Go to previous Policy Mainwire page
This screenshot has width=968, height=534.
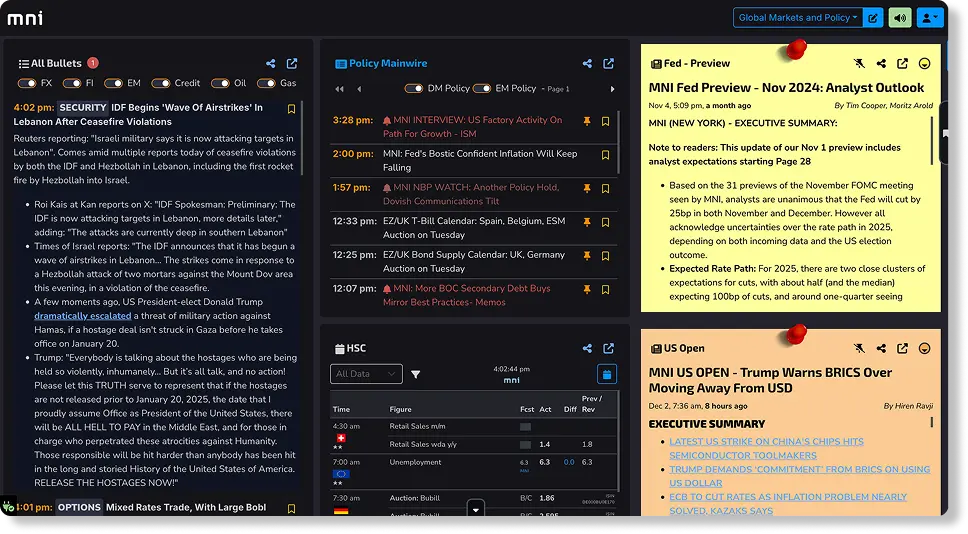click(x=359, y=90)
